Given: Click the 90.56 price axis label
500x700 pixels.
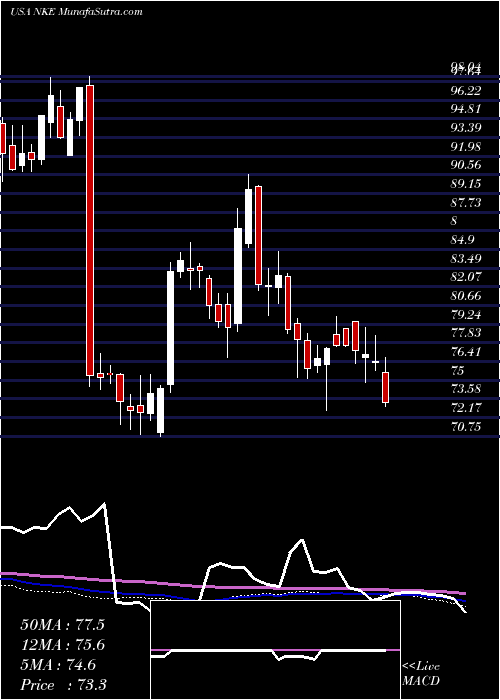Looking at the screenshot, I should [x=466, y=165].
